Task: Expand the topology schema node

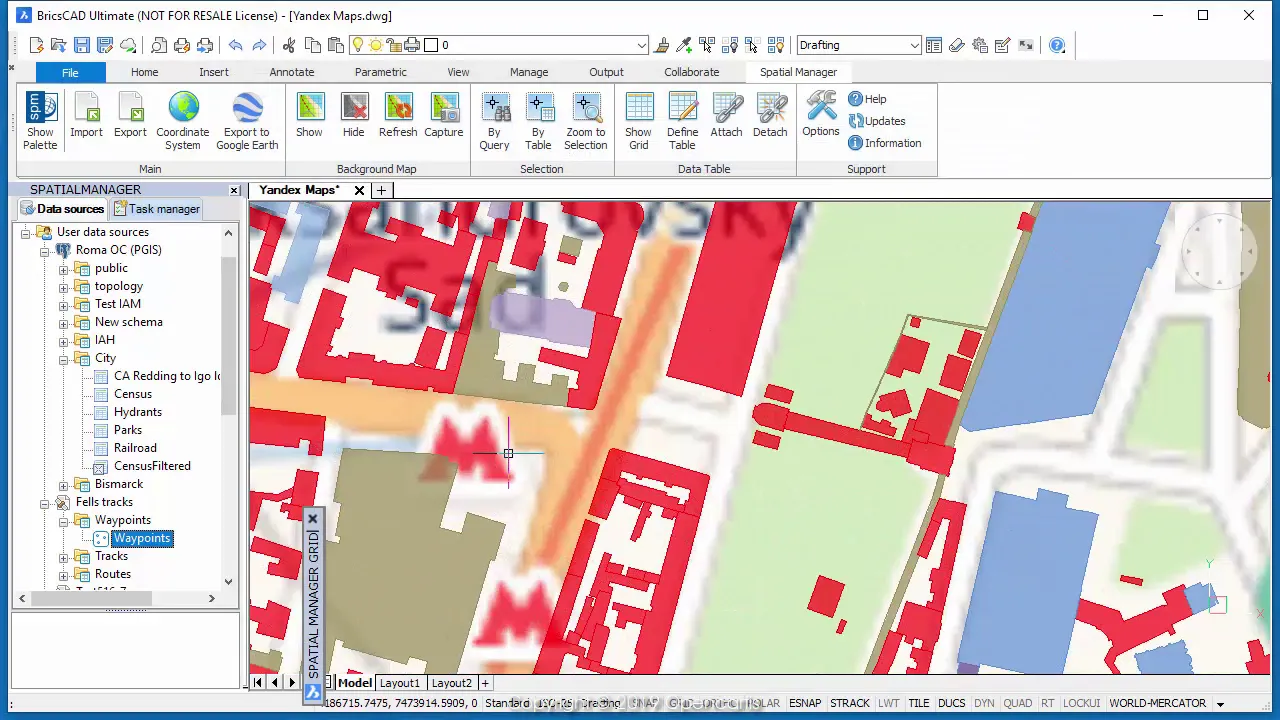Action: [x=63, y=287]
